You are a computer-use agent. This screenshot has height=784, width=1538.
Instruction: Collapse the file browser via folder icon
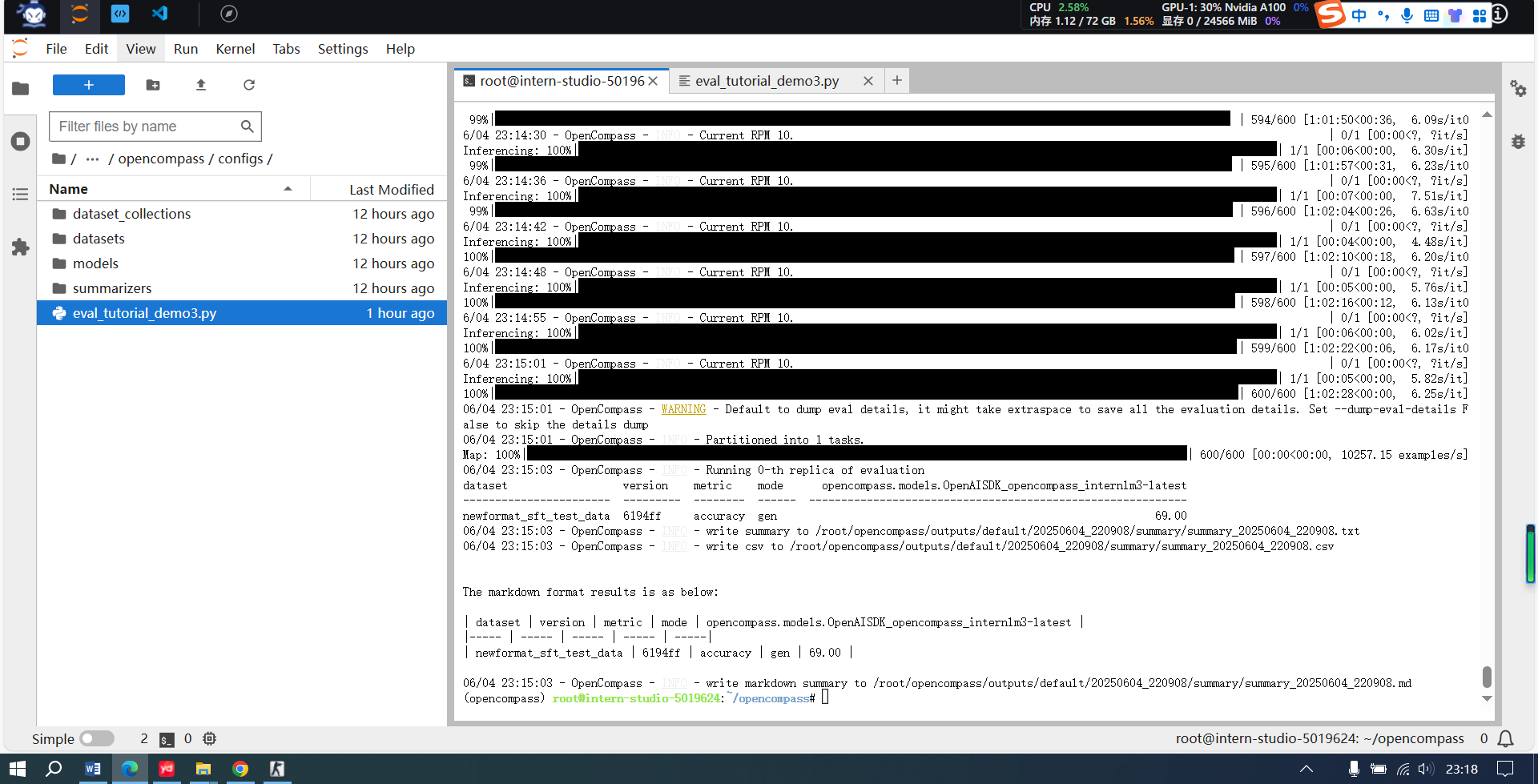click(x=20, y=89)
